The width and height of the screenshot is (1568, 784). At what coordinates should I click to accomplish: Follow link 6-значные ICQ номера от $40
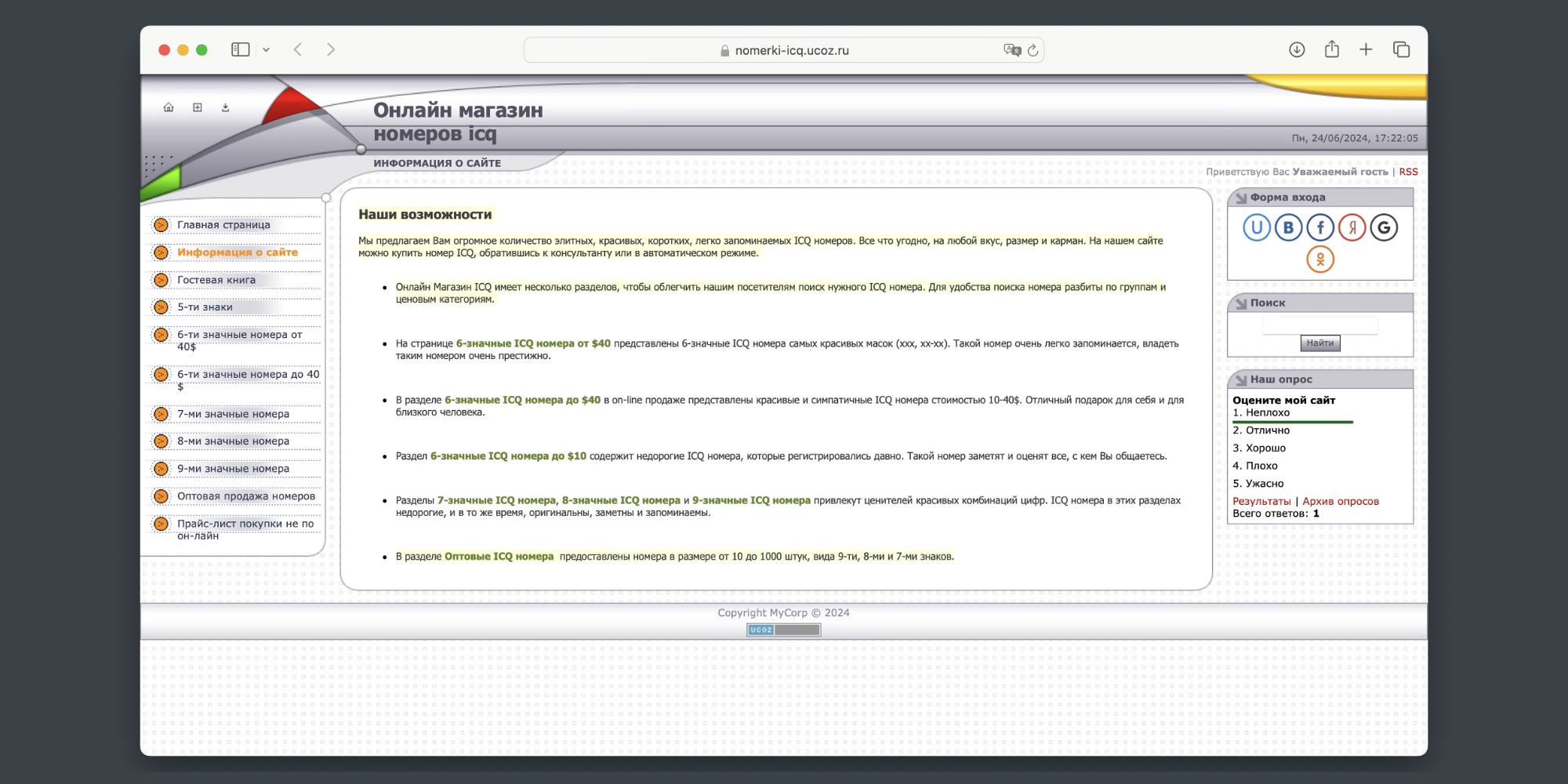point(533,343)
